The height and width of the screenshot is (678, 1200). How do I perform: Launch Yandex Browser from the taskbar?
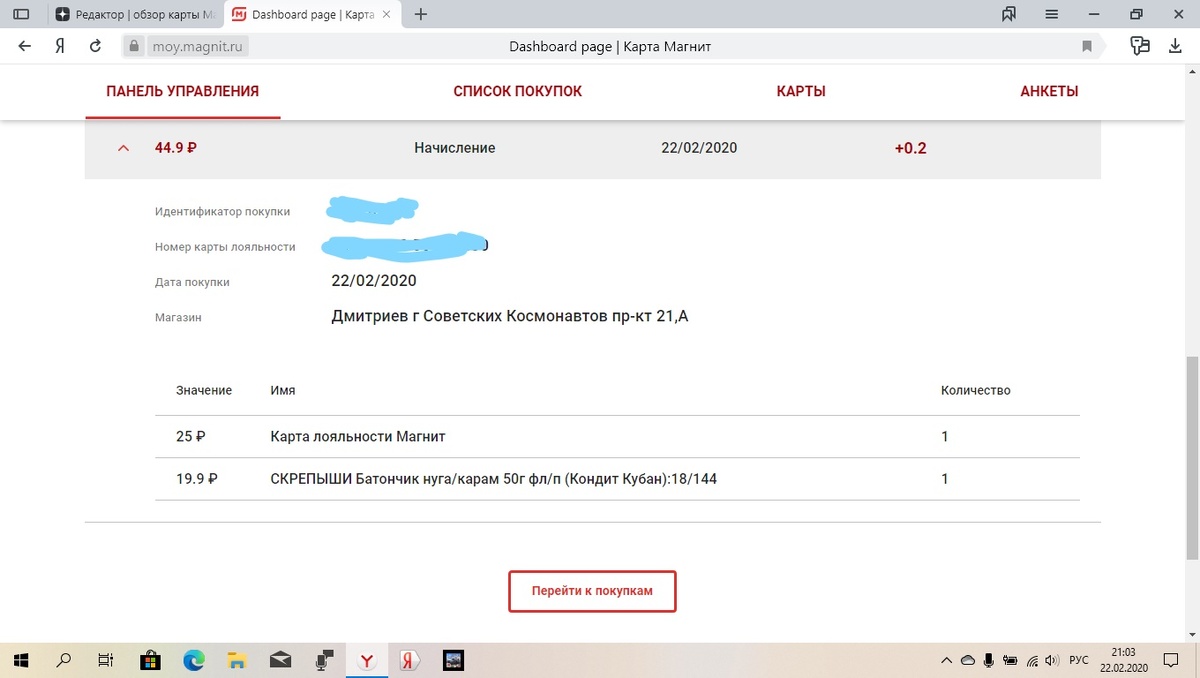coord(366,660)
